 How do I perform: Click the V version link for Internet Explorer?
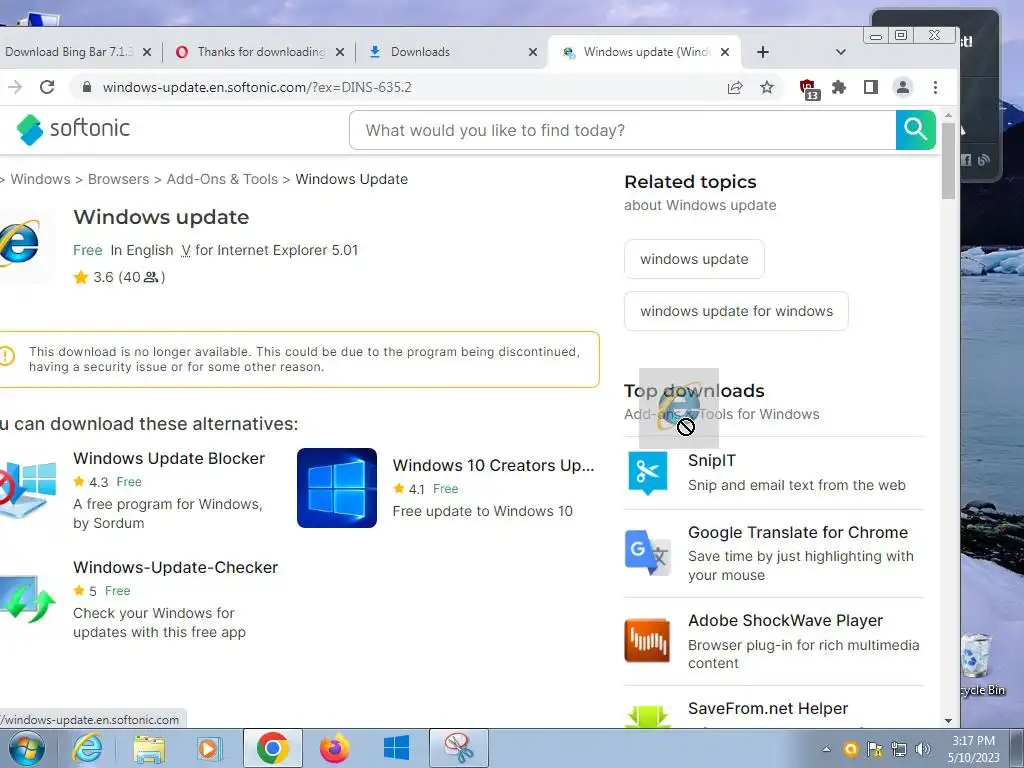(x=185, y=250)
